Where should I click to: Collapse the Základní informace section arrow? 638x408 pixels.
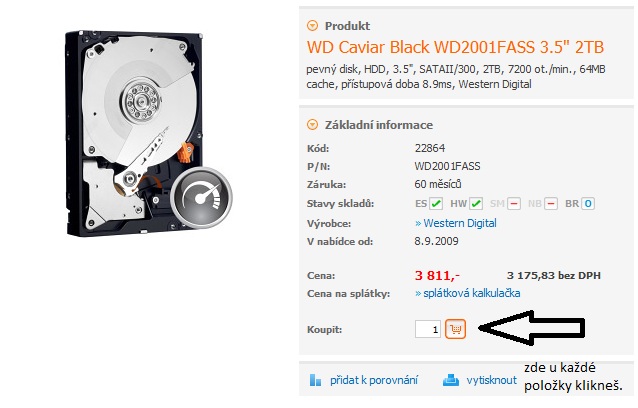[312, 124]
